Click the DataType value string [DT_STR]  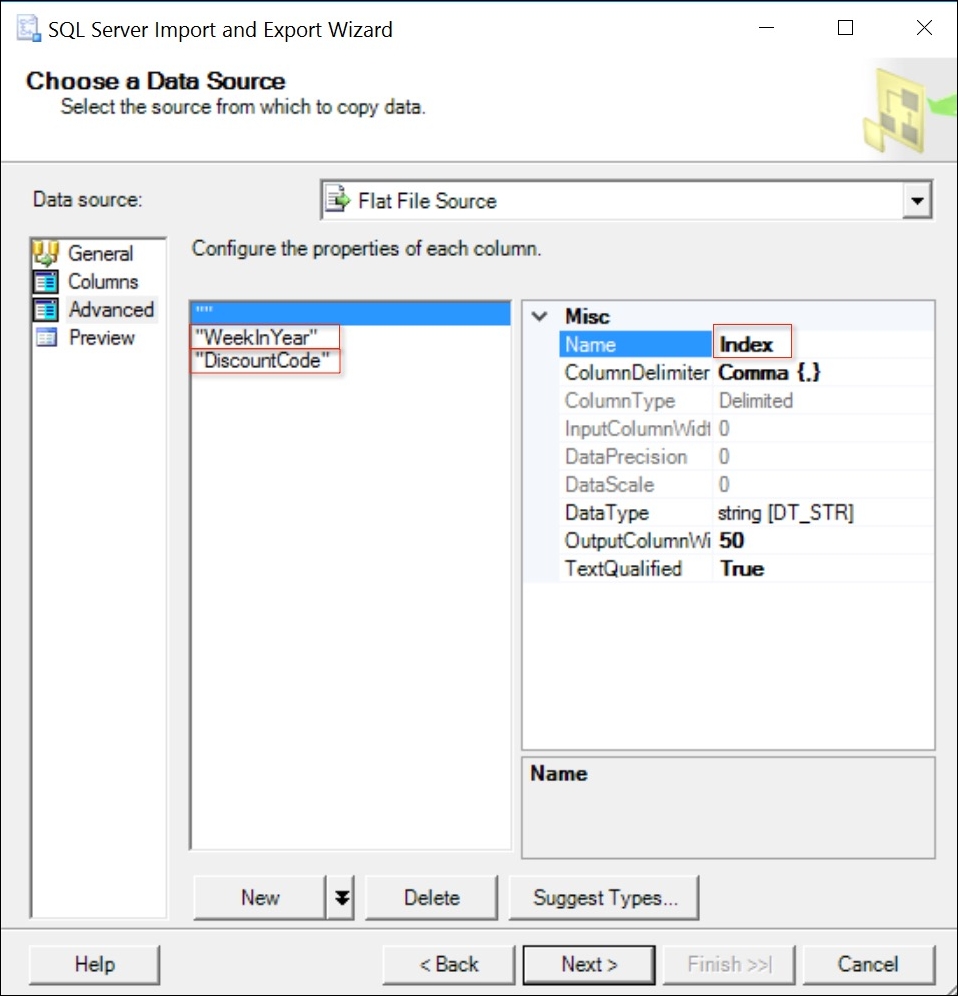click(786, 512)
